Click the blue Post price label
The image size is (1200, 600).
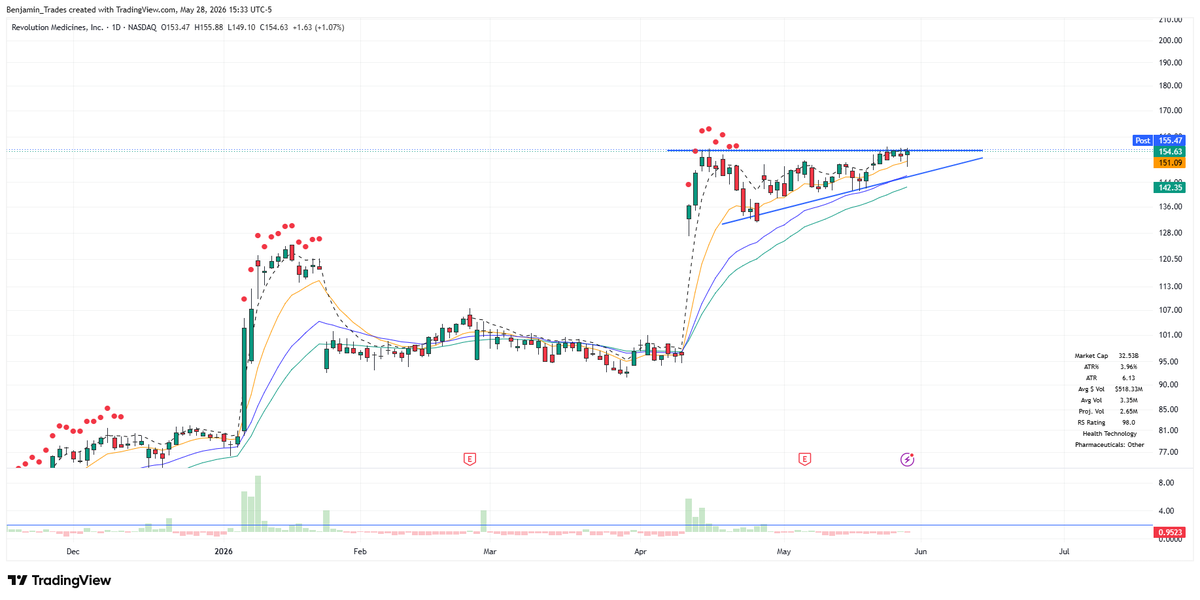(1143, 140)
